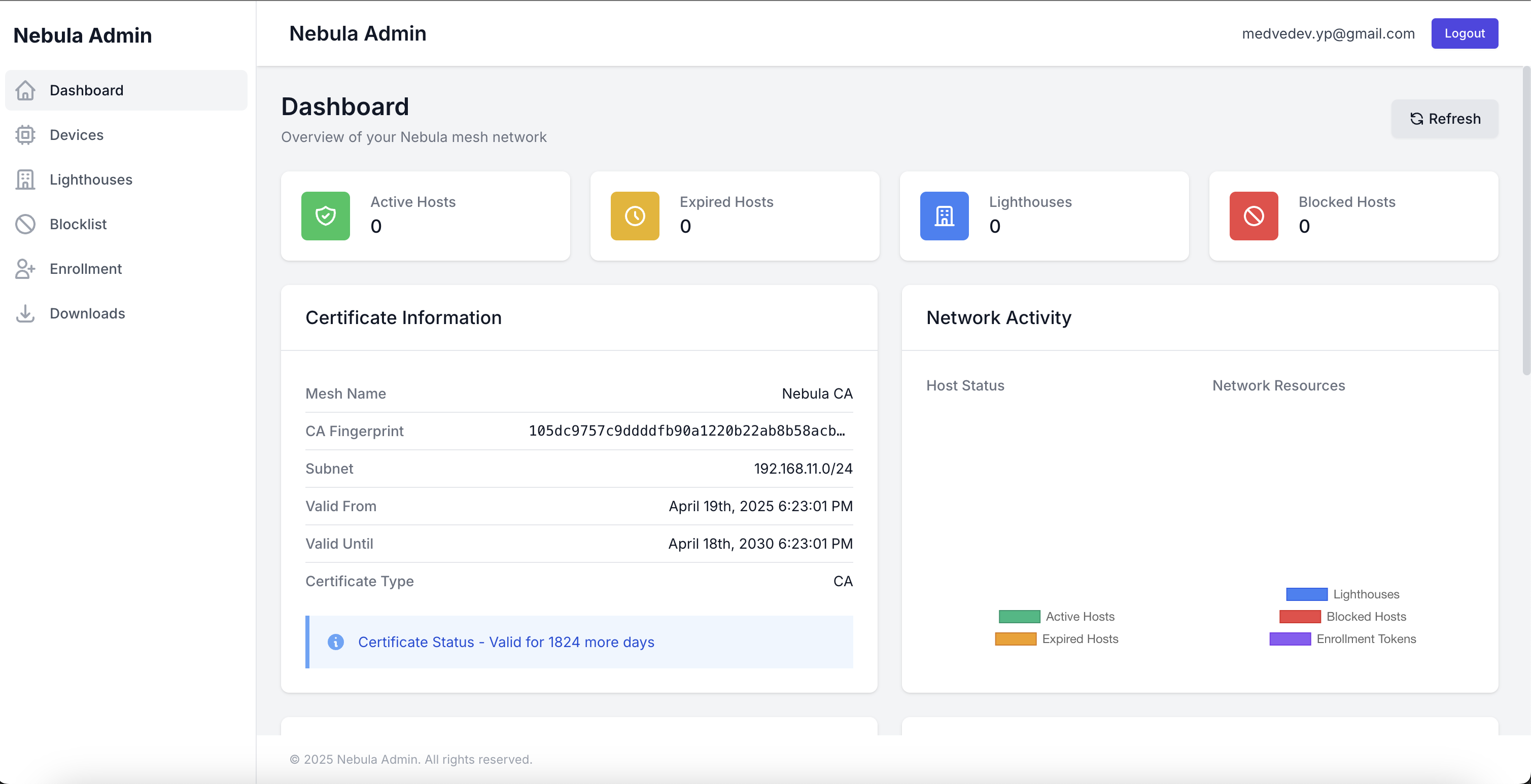The image size is (1531, 784).
Task: Select the CA Fingerprint hash value
Action: (x=686, y=431)
